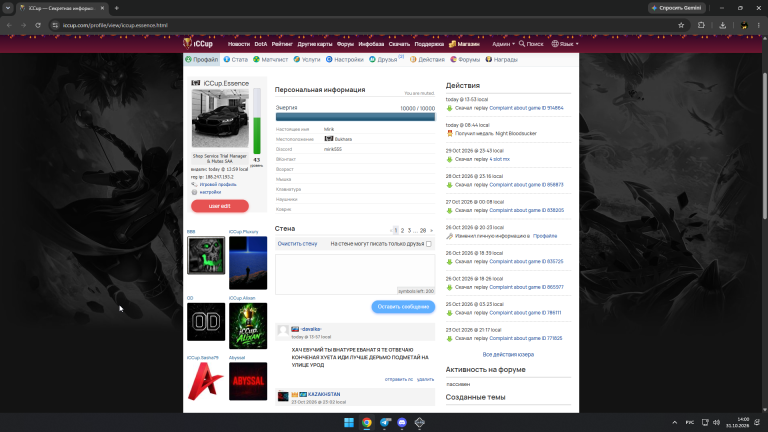Viewport: 768px width, 432px height.
Task: Click the Chrome bookmark star icon
Action: [x=681, y=25]
